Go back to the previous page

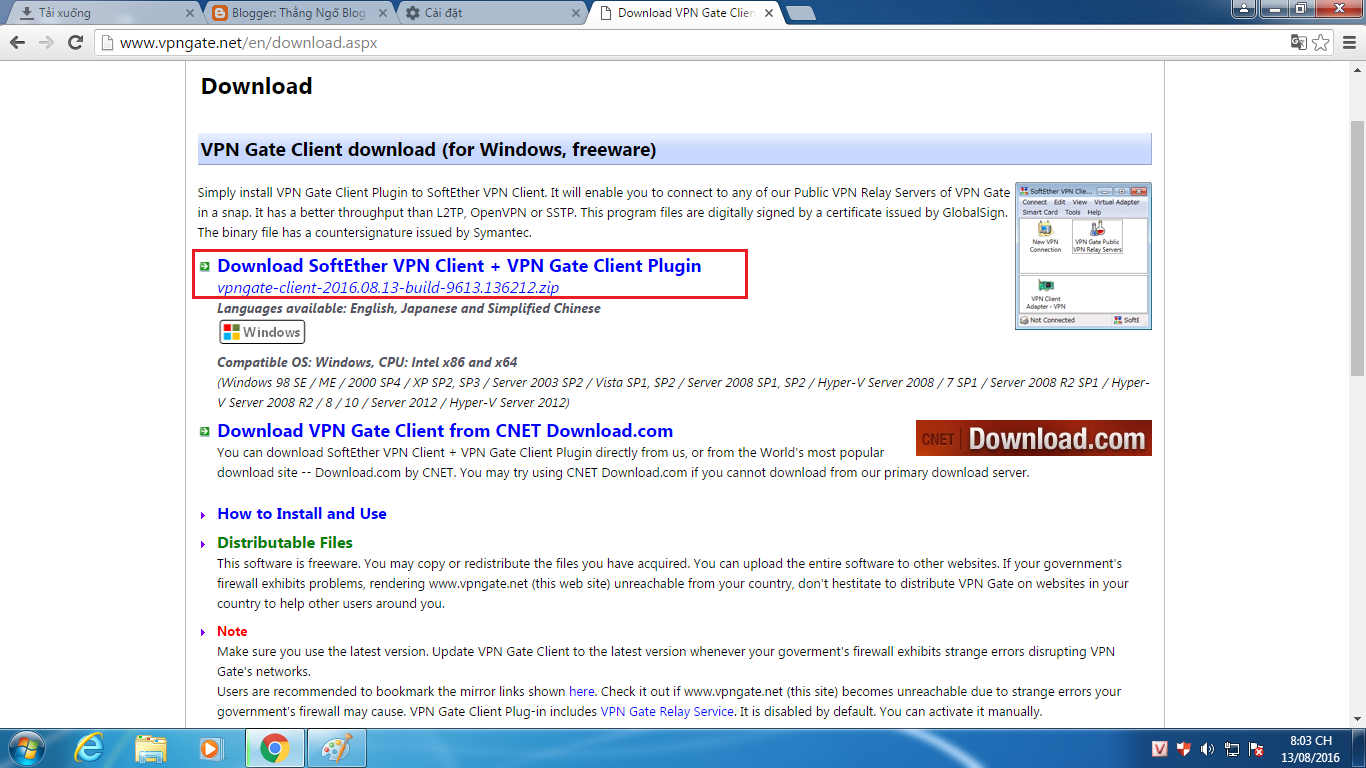coord(17,43)
